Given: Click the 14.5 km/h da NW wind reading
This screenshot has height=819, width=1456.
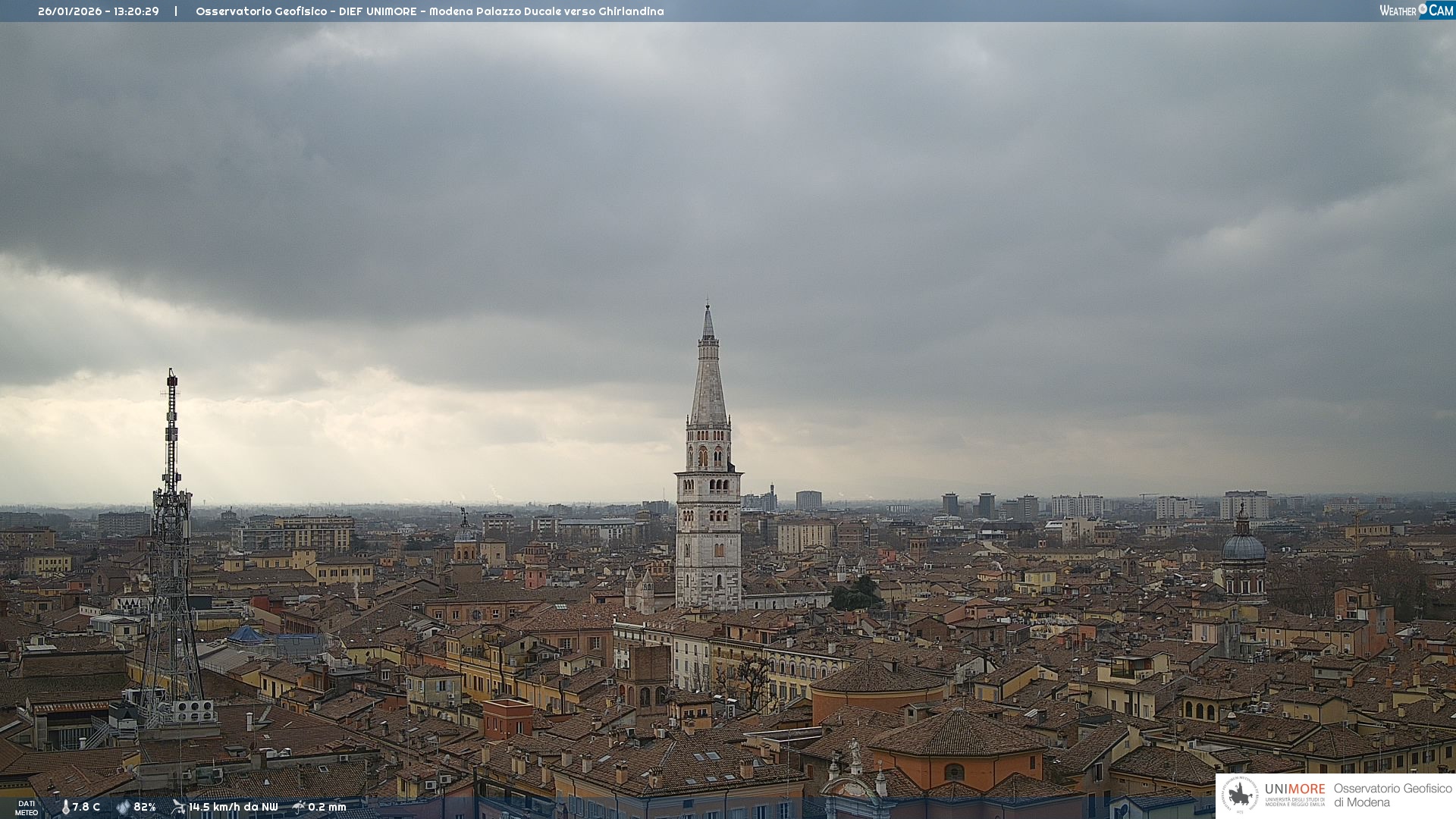Looking at the screenshot, I should click(234, 807).
